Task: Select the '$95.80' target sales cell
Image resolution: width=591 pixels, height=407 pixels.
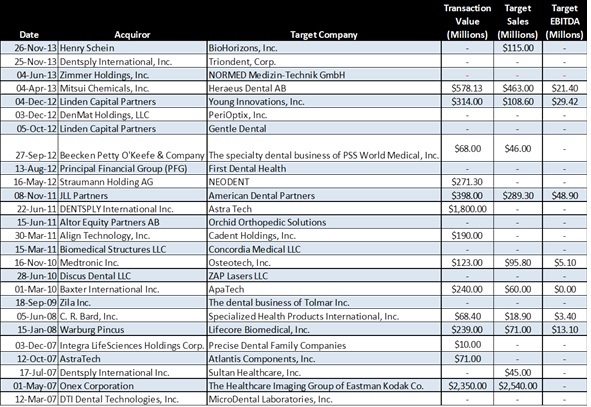Action: [518, 263]
